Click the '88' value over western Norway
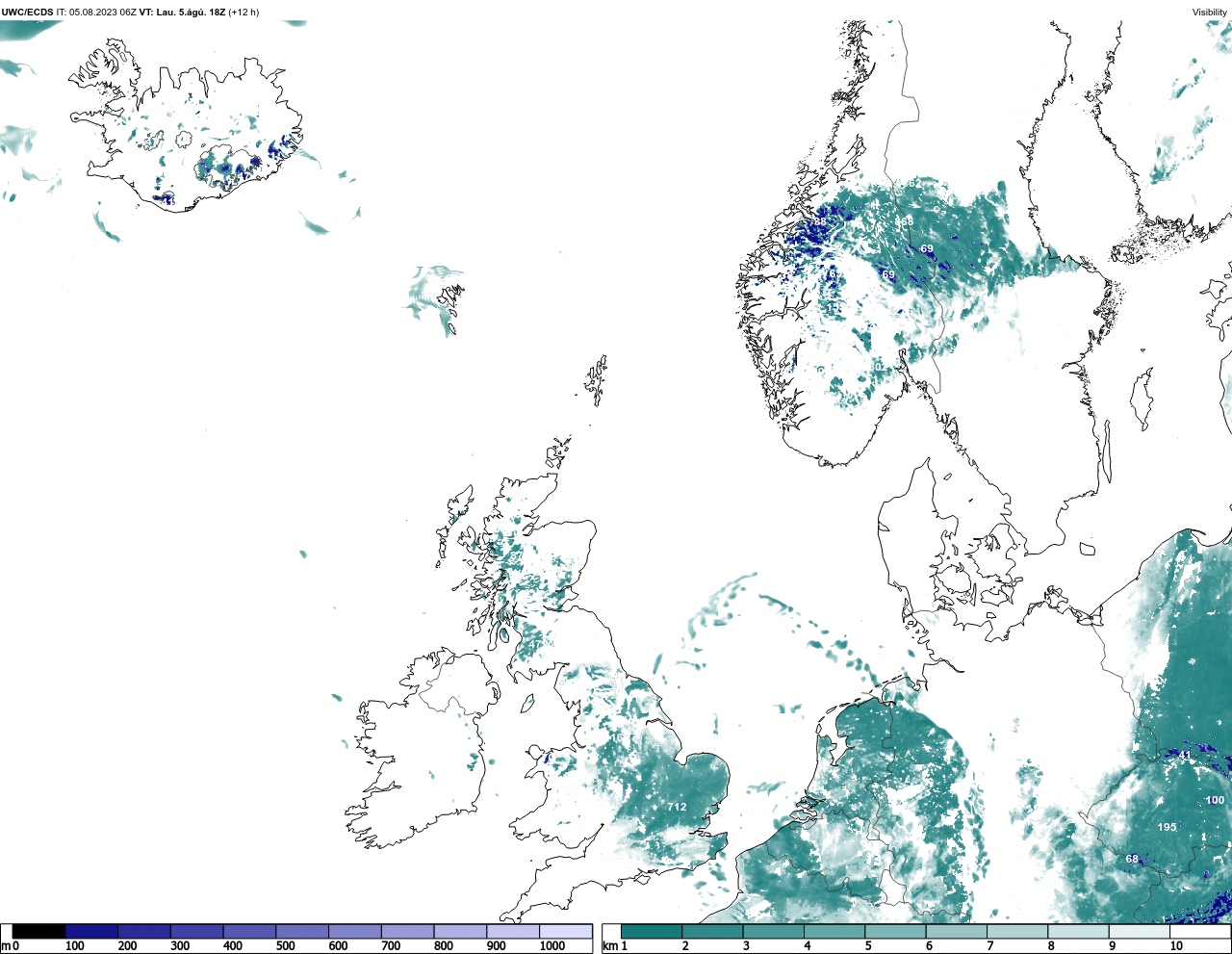Image resolution: width=1232 pixels, height=954 pixels. (819, 221)
